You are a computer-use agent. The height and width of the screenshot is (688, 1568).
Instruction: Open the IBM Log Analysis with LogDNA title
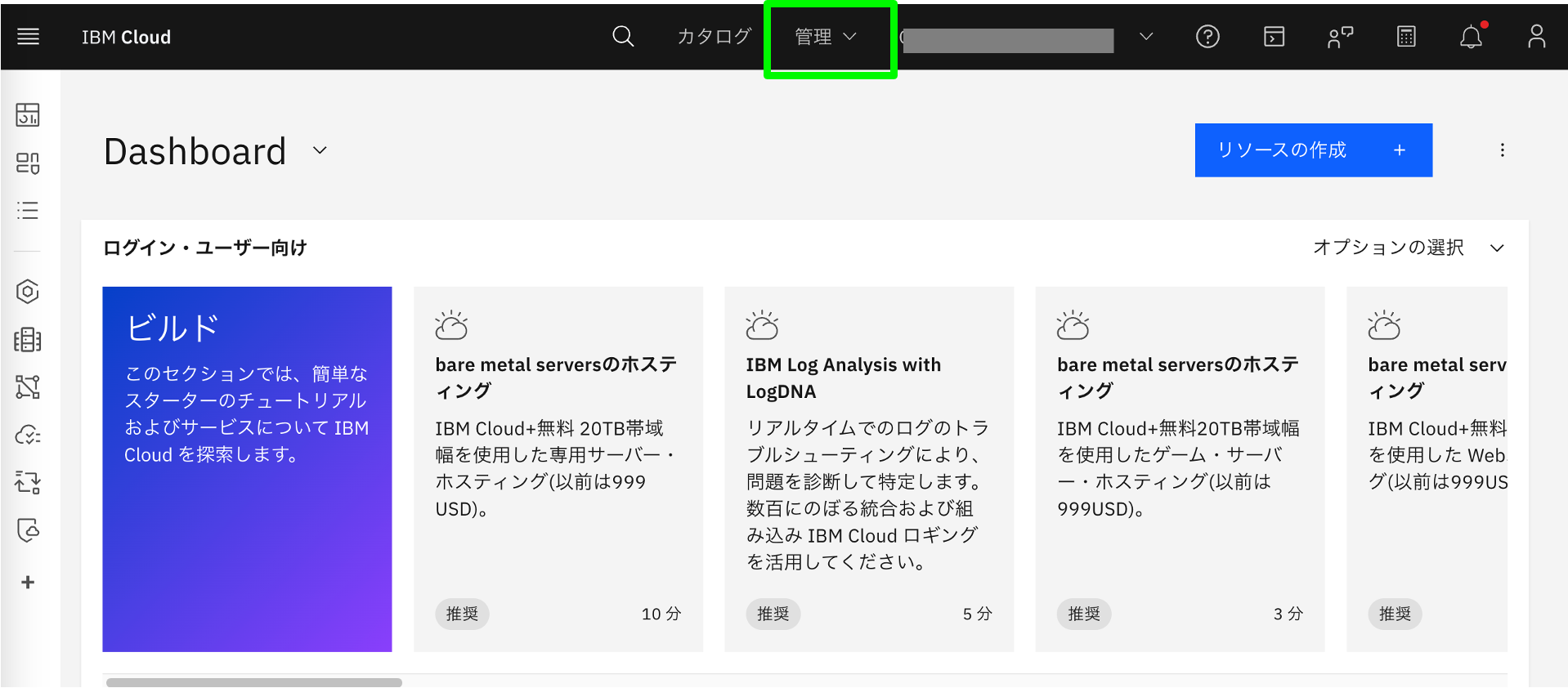pos(843,378)
